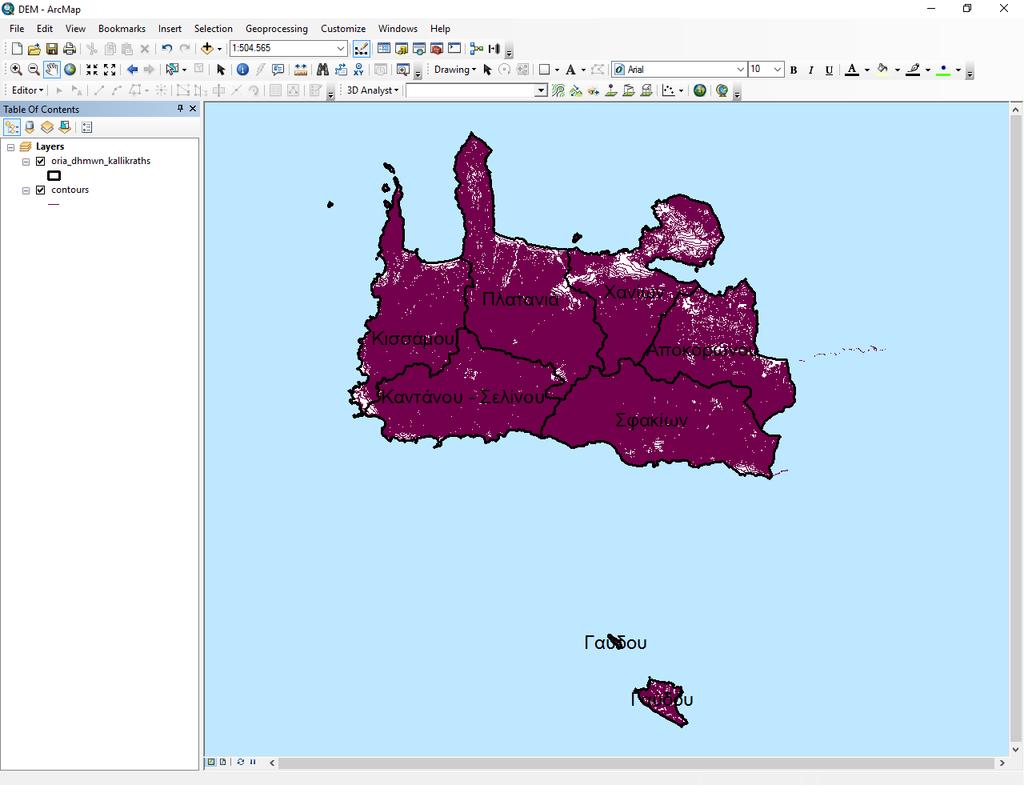Image resolution: width=1024 pixels, height=785 pixels.
Task: Open the 3D Analyst layer dropdown
Action: [x=541, y=90]
